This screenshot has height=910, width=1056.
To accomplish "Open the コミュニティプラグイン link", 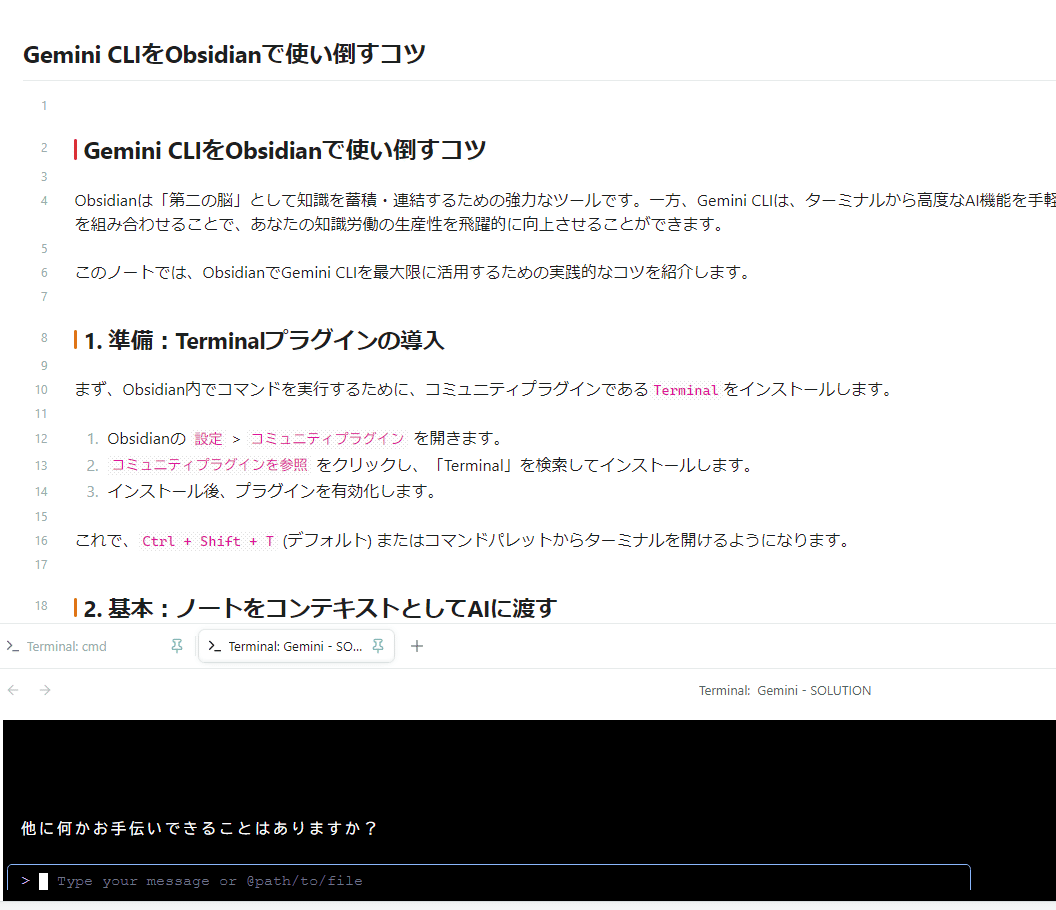I will point(327,438).
